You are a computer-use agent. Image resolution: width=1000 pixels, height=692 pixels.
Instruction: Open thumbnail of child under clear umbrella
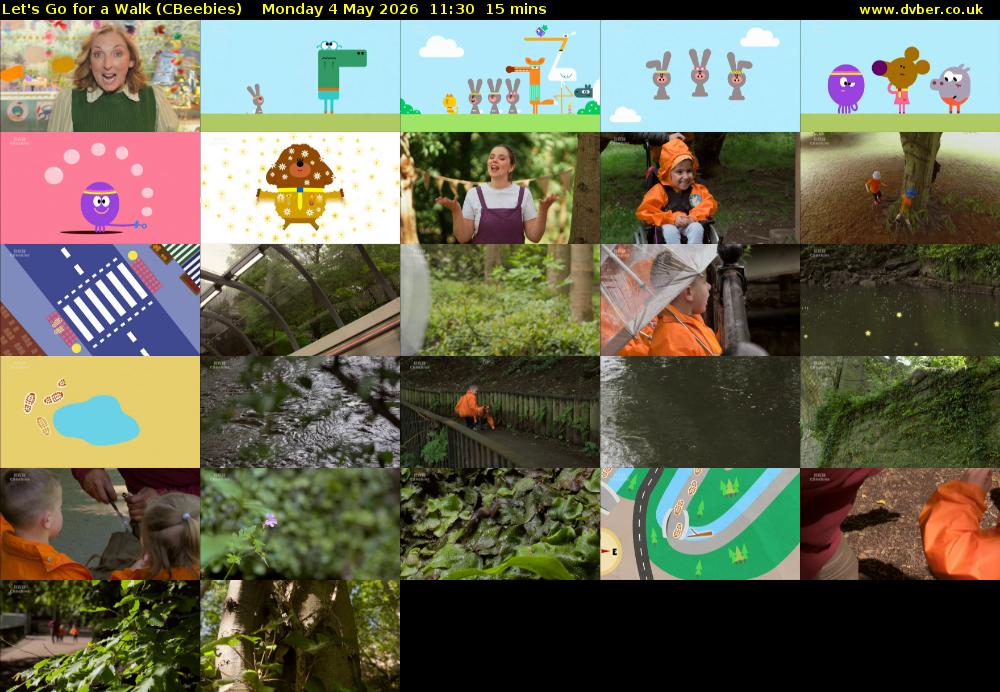[x=700, y=300]
